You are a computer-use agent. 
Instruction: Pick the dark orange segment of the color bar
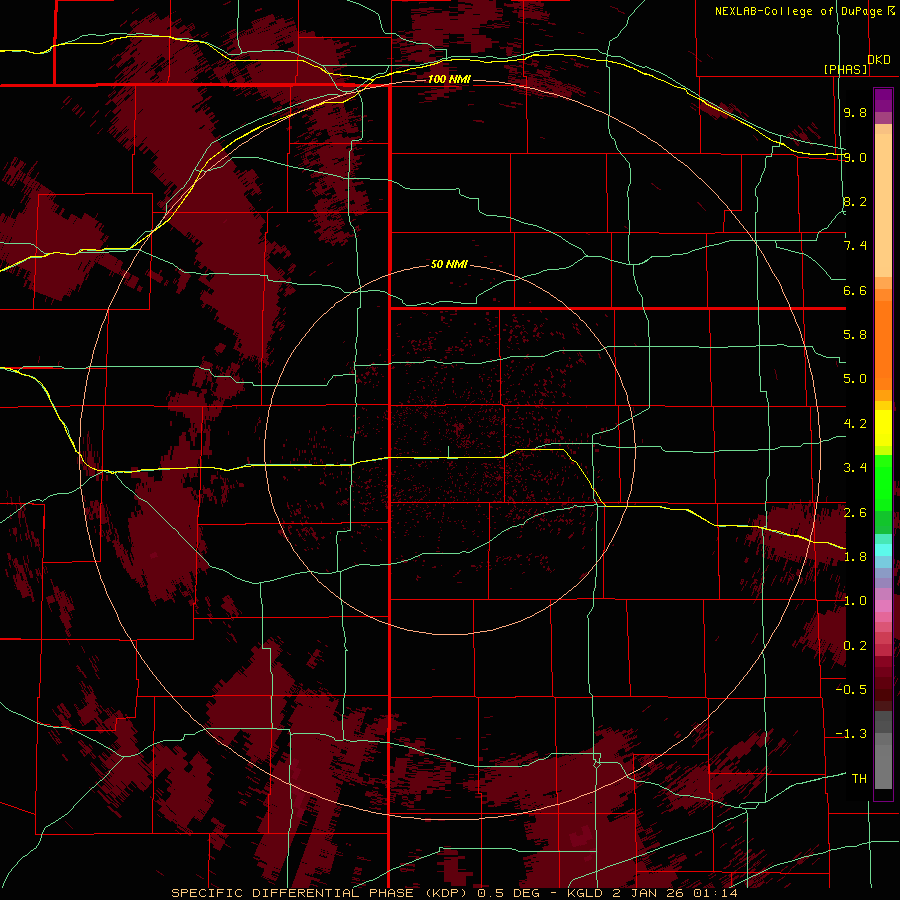(883, 344)
